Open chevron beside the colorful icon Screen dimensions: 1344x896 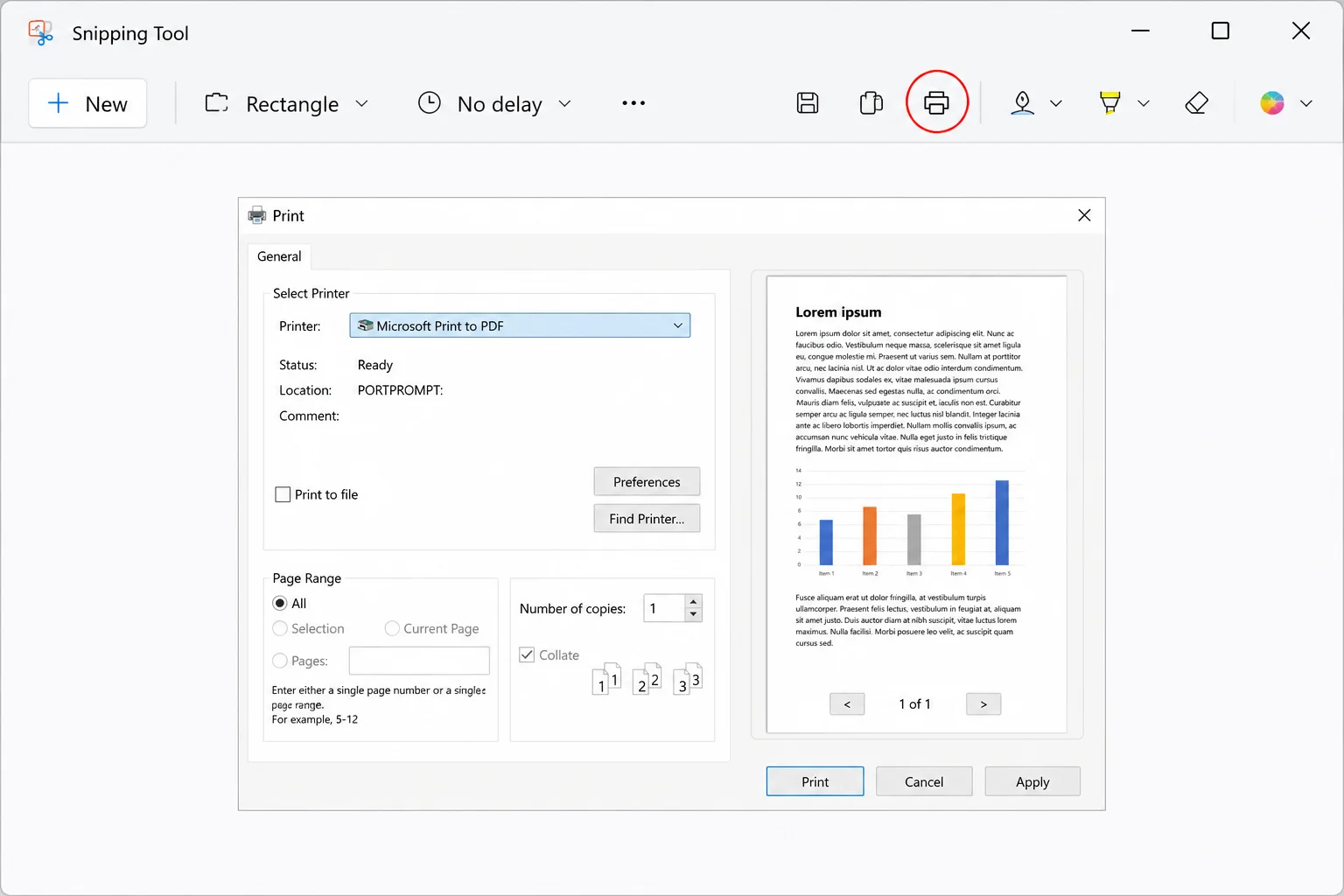(1306, 103)
